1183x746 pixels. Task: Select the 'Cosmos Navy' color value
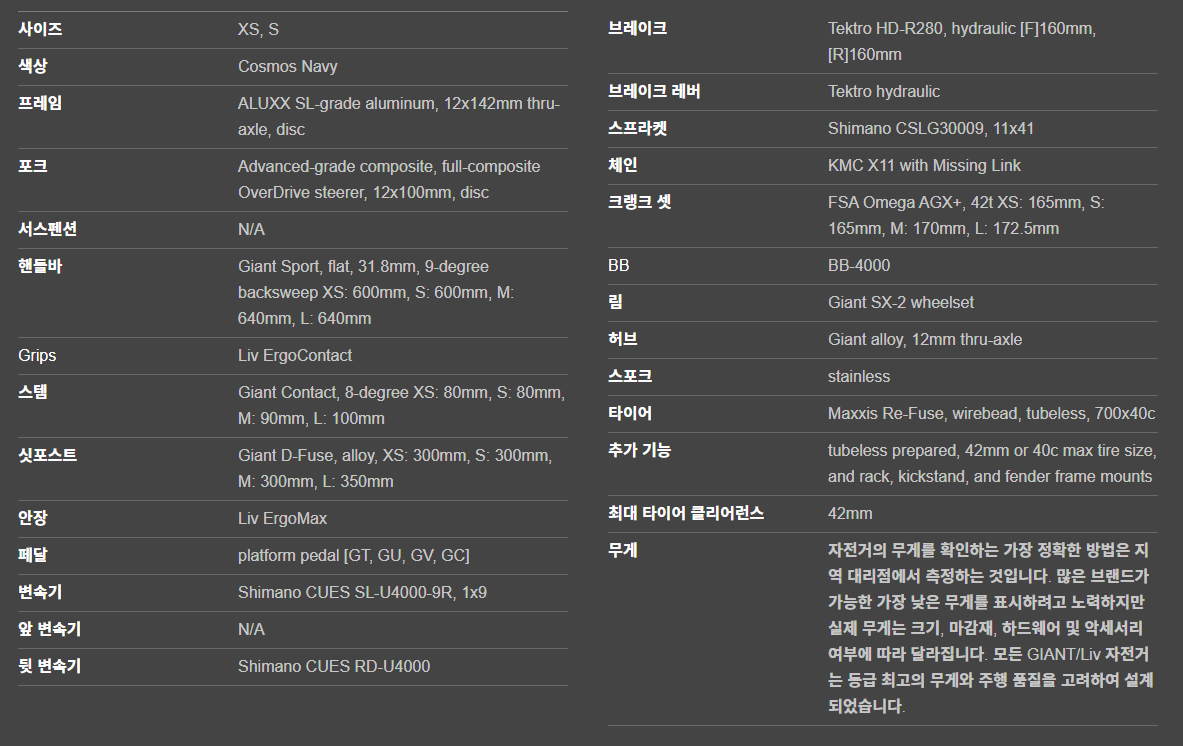[x=287, y=66]
